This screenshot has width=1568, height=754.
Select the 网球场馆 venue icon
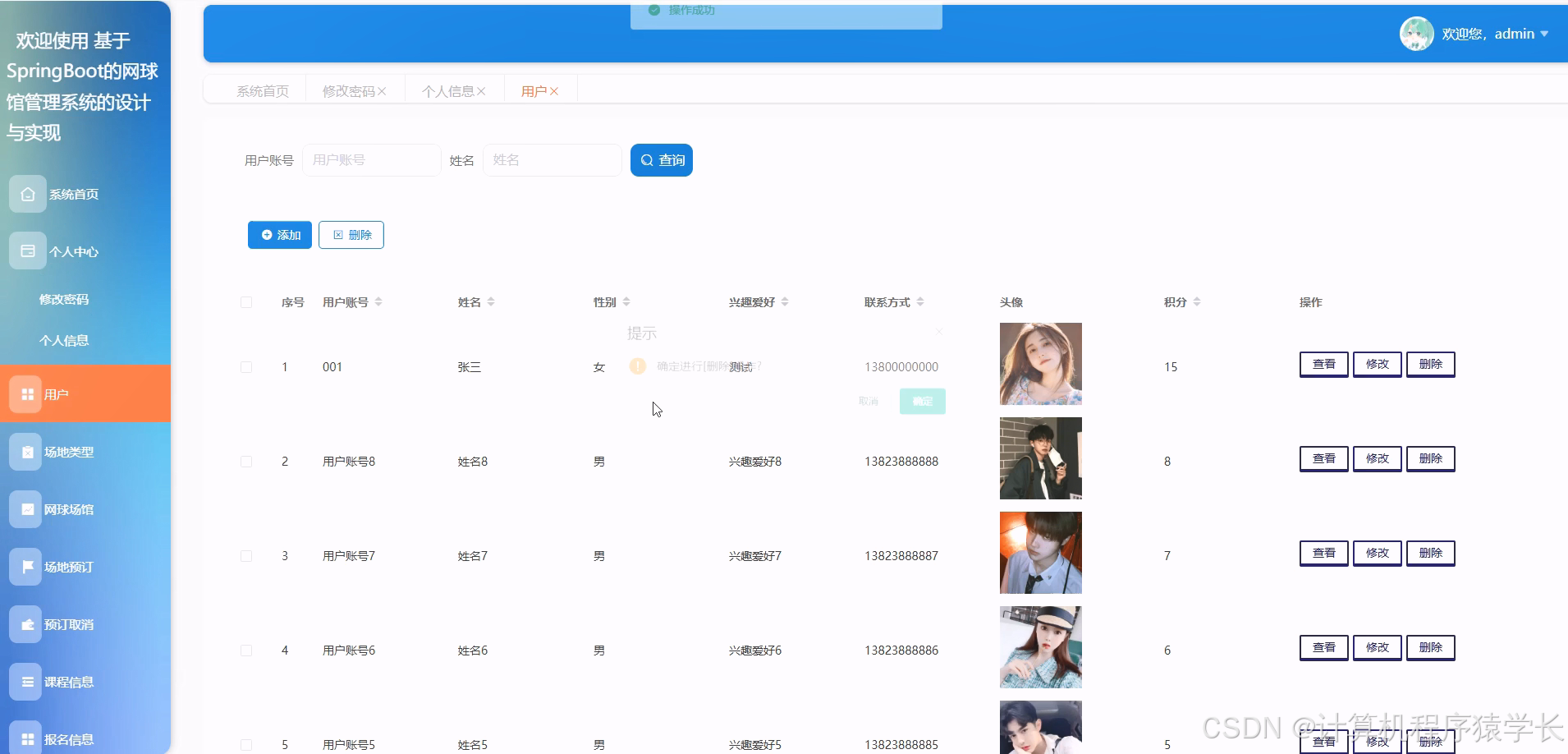[x=27, y=508]
